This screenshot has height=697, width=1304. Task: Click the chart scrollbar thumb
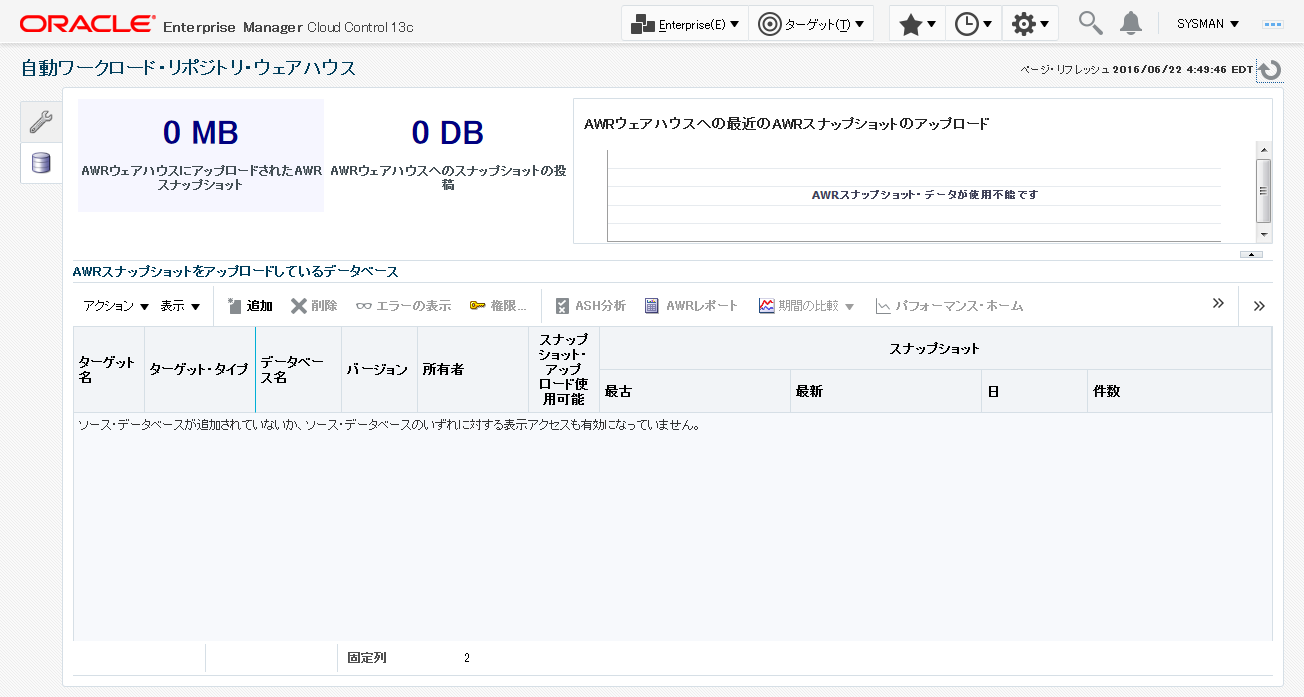point(1264,191)
